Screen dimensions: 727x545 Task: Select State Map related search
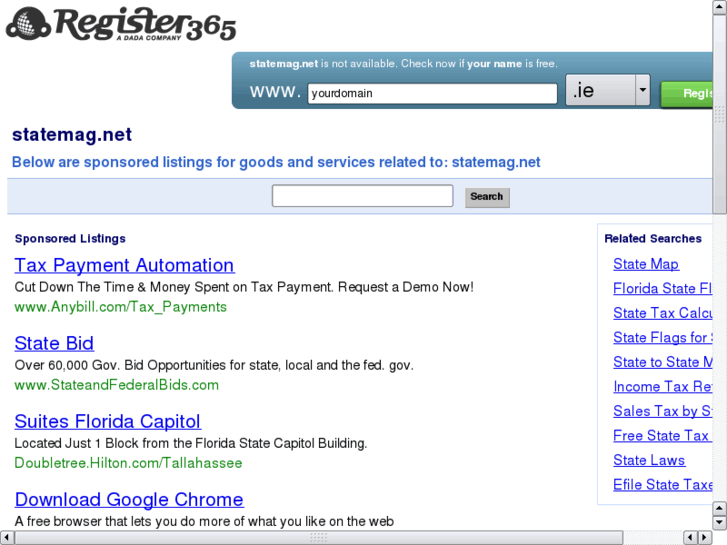point(646,264)
